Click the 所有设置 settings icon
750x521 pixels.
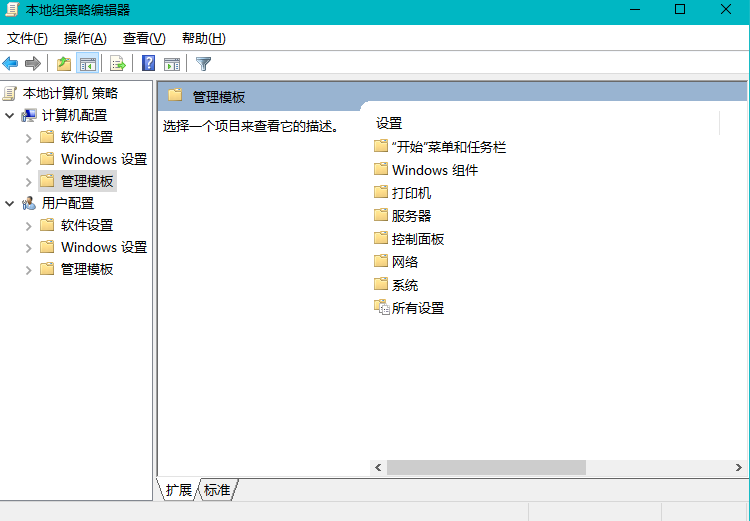(x=382, y=308)
